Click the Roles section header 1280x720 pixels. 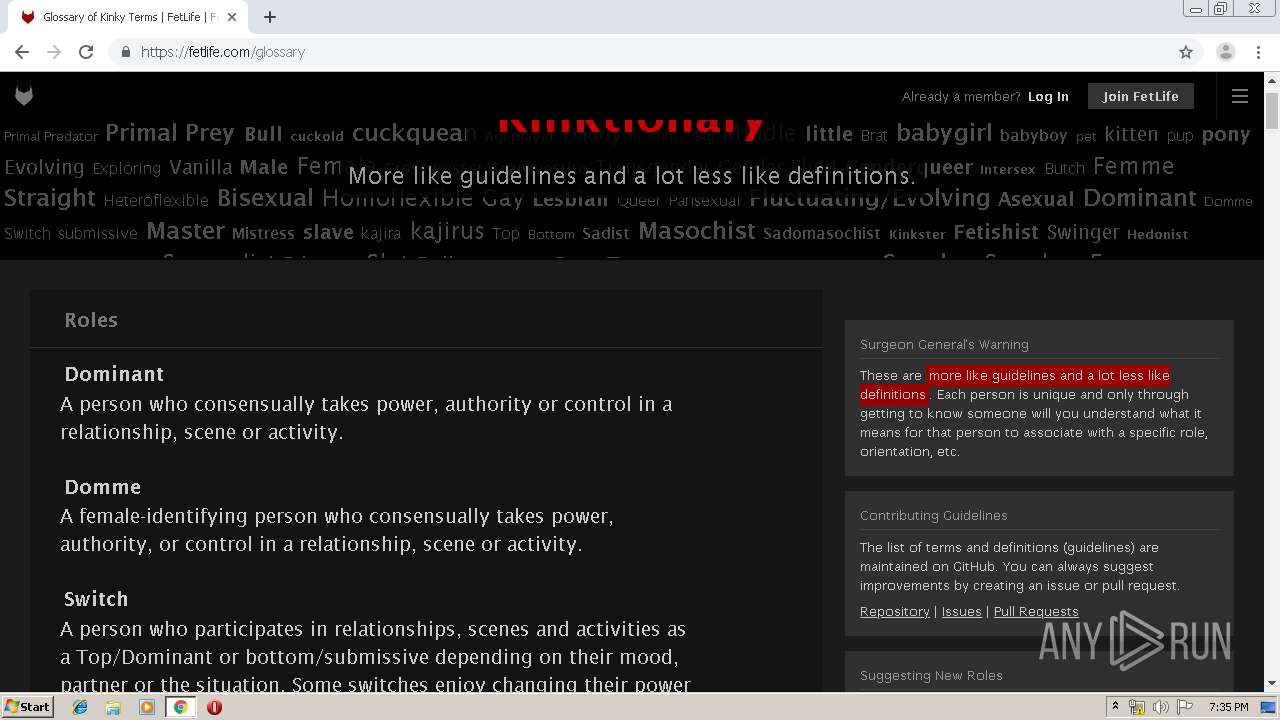pyautogui.click(x=91, y=320)
